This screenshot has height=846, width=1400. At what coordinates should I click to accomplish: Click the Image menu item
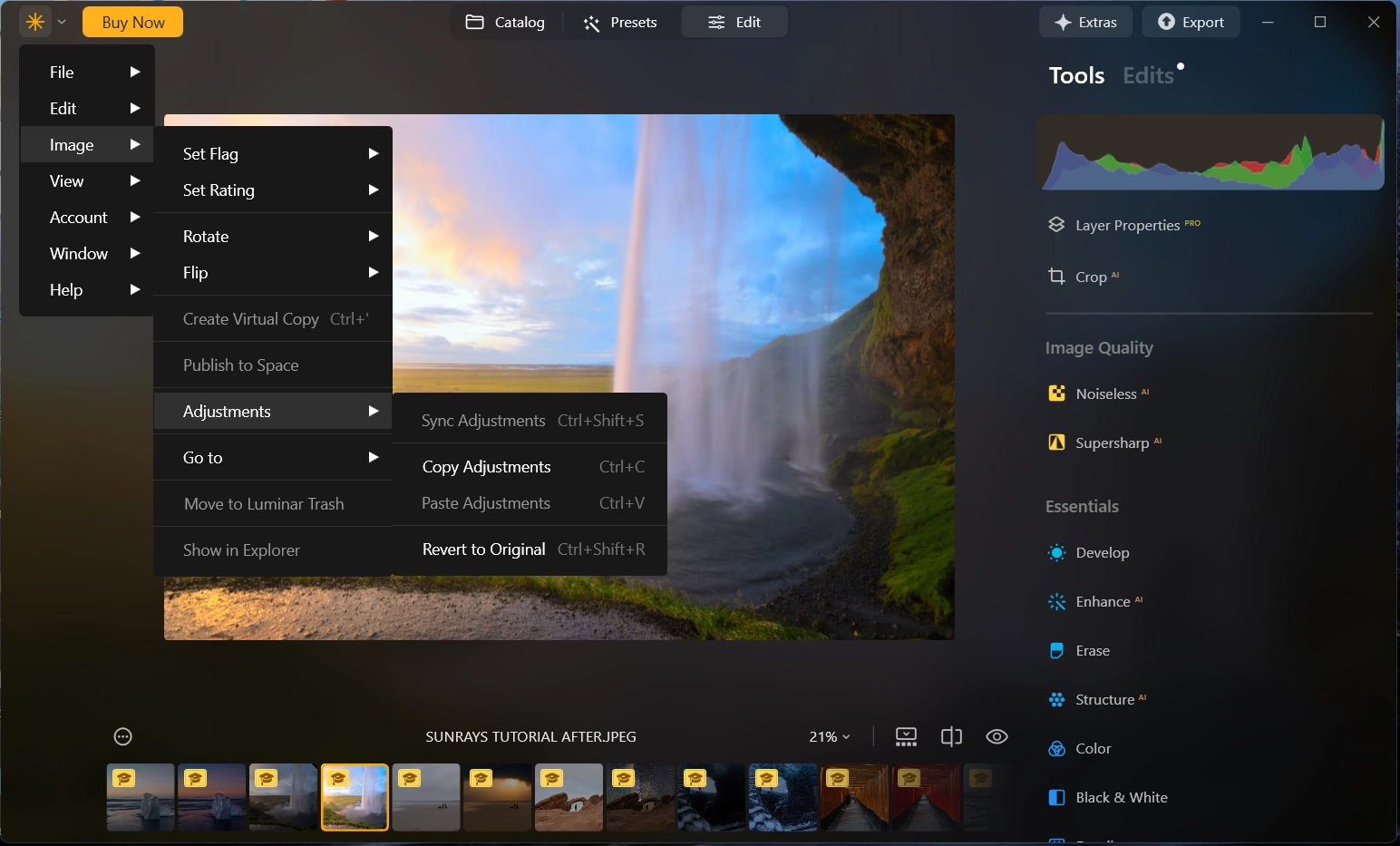pos(88,144)
